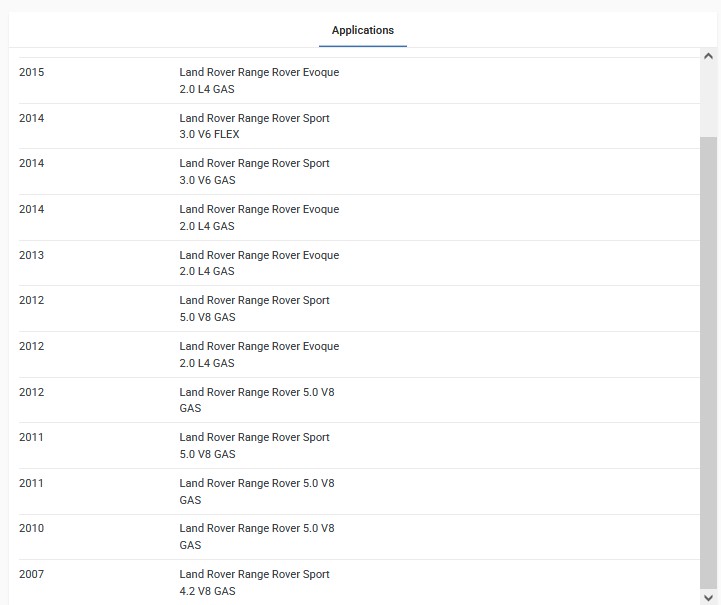Screen dimensions: 721x605
Task: Click the 2.0 L4 GAS text in the 2013 row
Action: pos(207,271)
